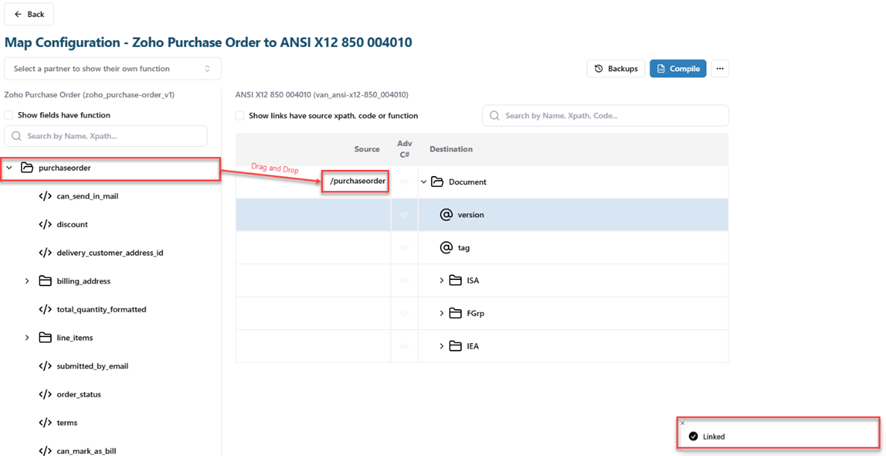Click the Linked checkmark icon

693,437
